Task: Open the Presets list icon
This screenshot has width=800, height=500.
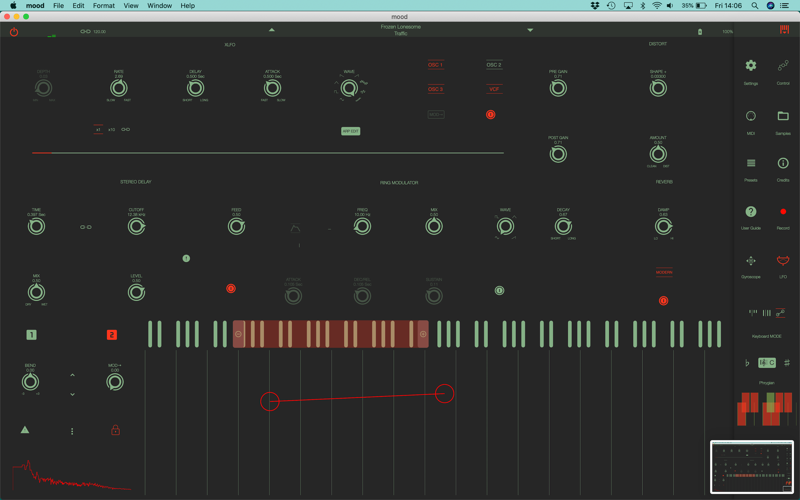Action: click(751, 163)
